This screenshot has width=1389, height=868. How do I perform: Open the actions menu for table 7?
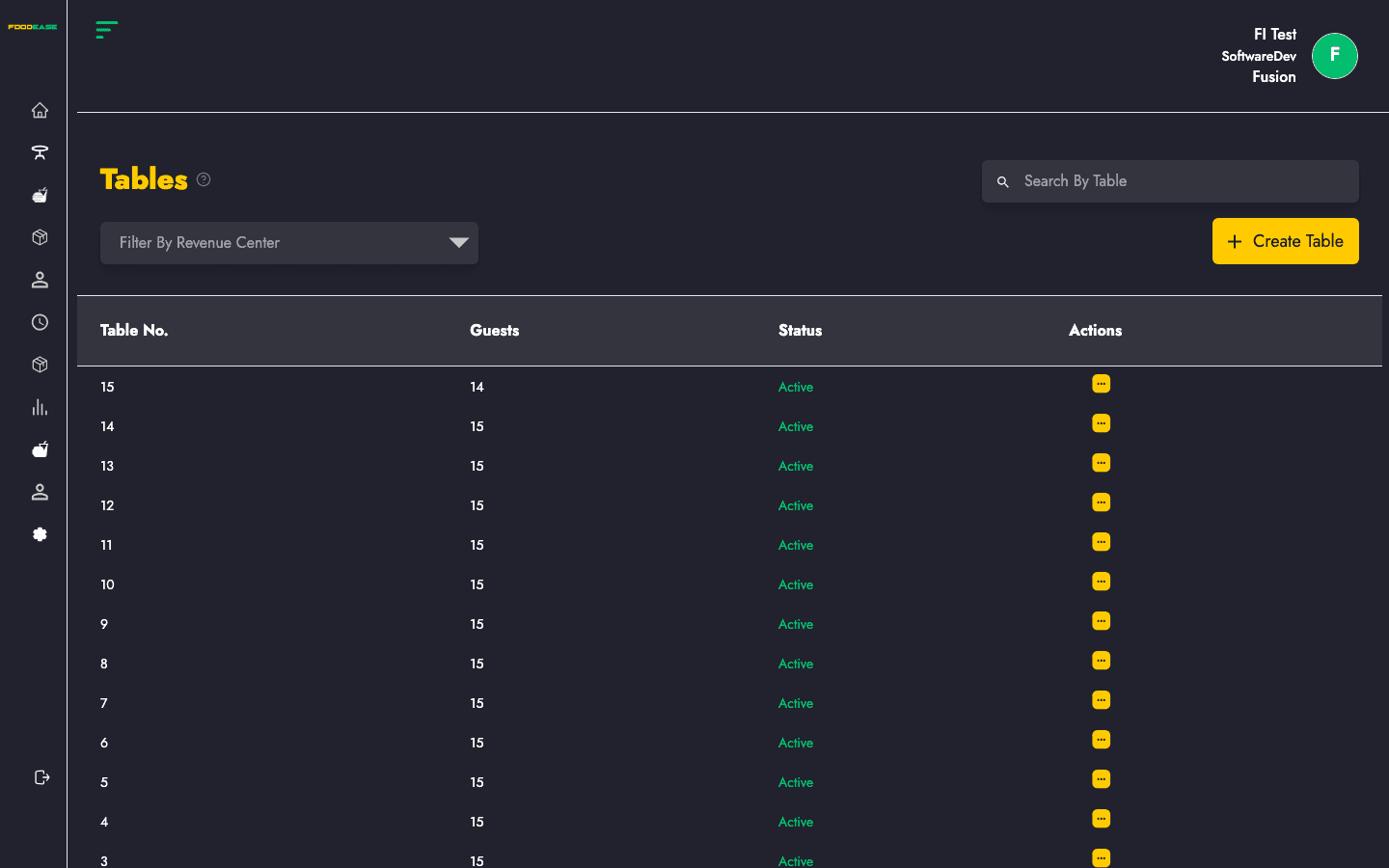click(x=1101, y=700)
